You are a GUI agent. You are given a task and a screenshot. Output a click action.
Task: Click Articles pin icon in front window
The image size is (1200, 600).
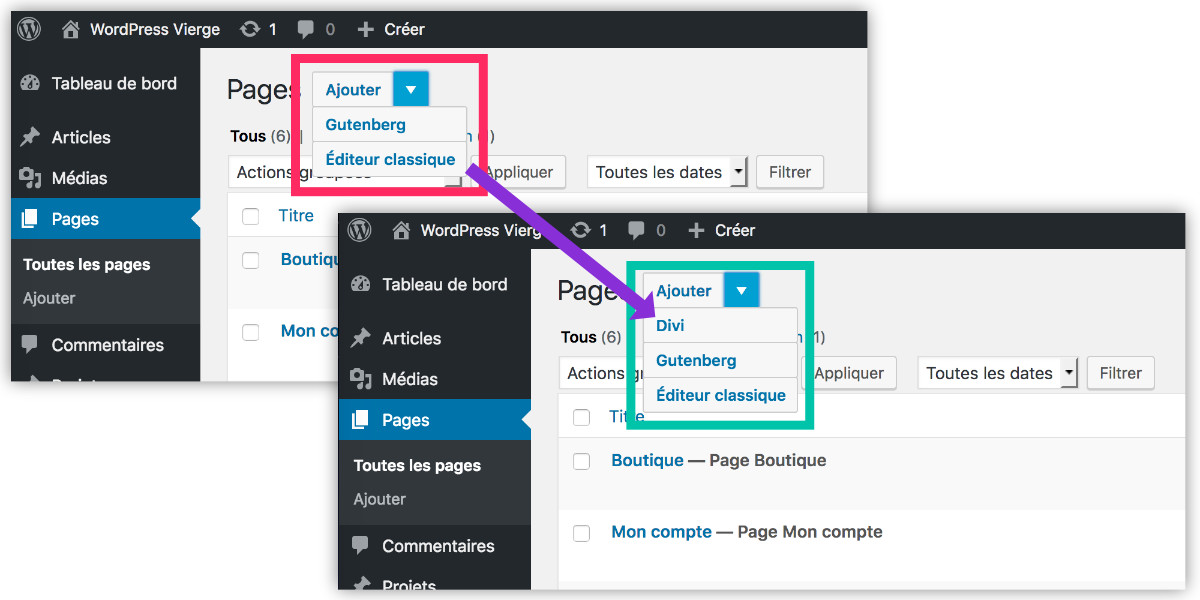click(361, 339)
